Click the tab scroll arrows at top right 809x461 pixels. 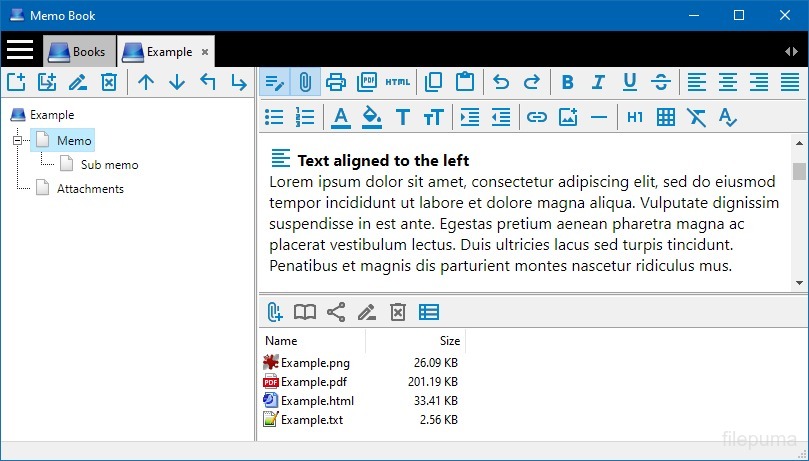(791, 51)
